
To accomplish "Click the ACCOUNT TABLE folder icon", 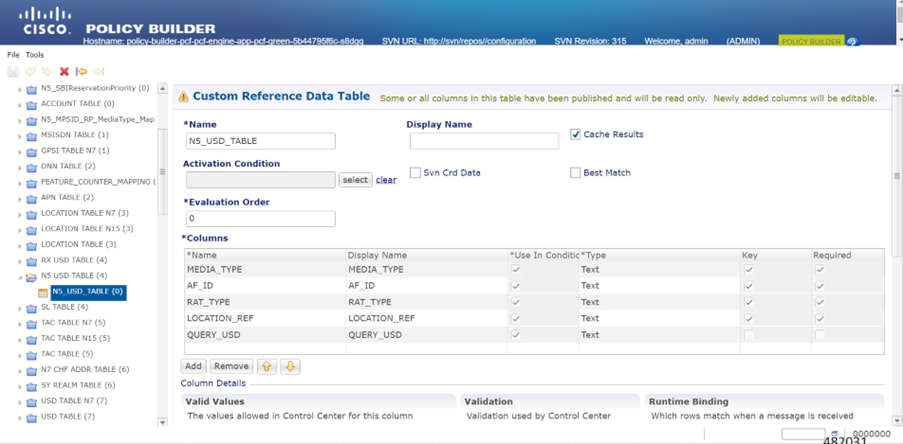I will (x=32, y=105).
